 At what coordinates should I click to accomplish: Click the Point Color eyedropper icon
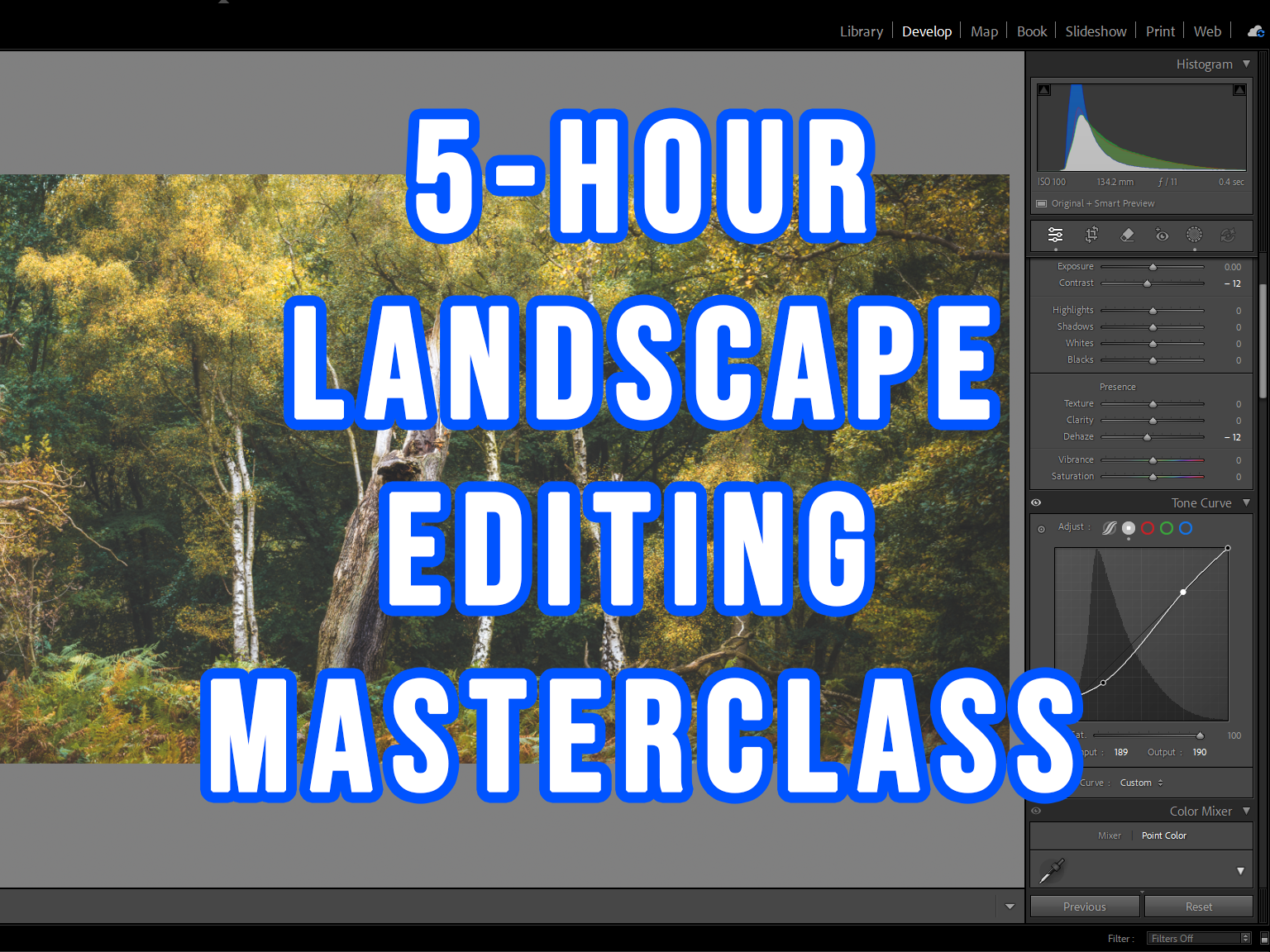coord(1052,870)
